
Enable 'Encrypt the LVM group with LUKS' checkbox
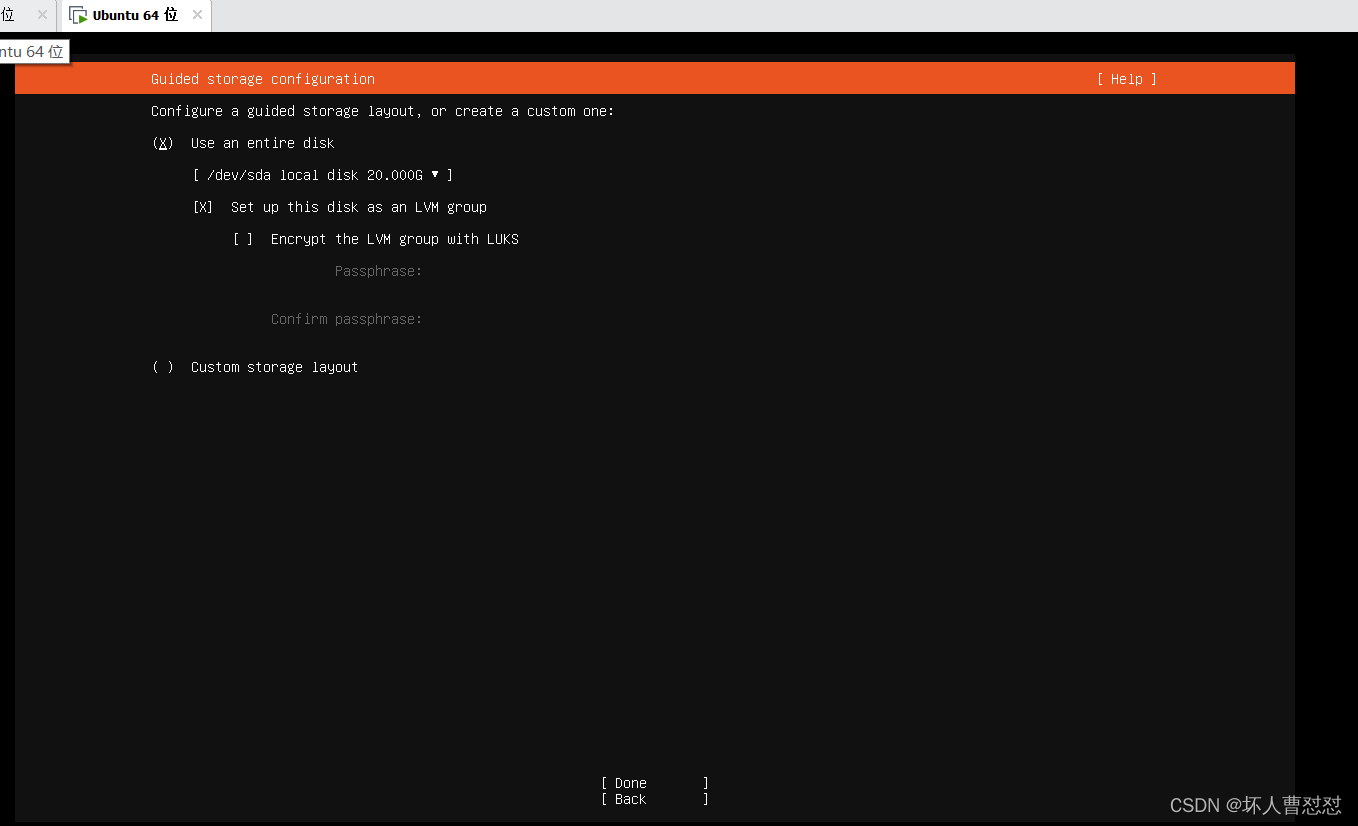coord(243,239)
